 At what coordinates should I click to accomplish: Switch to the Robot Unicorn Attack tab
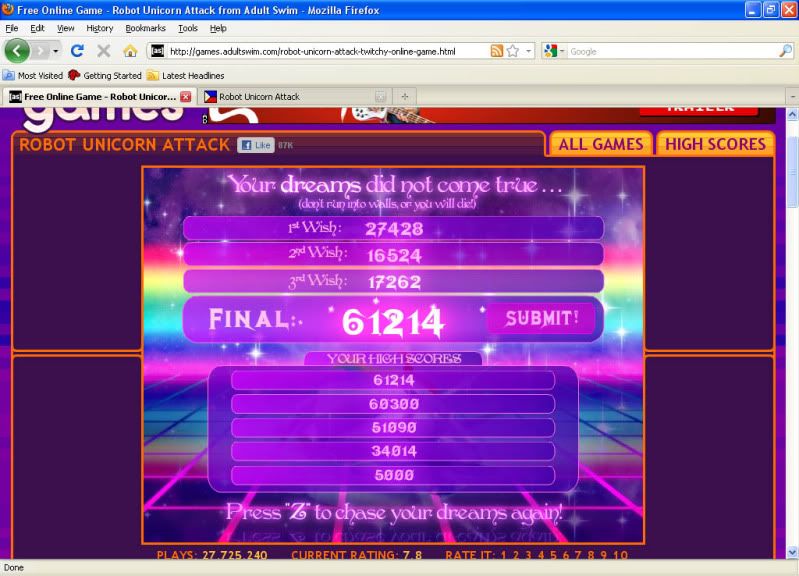pyautogui.click(x=295, y=96)
